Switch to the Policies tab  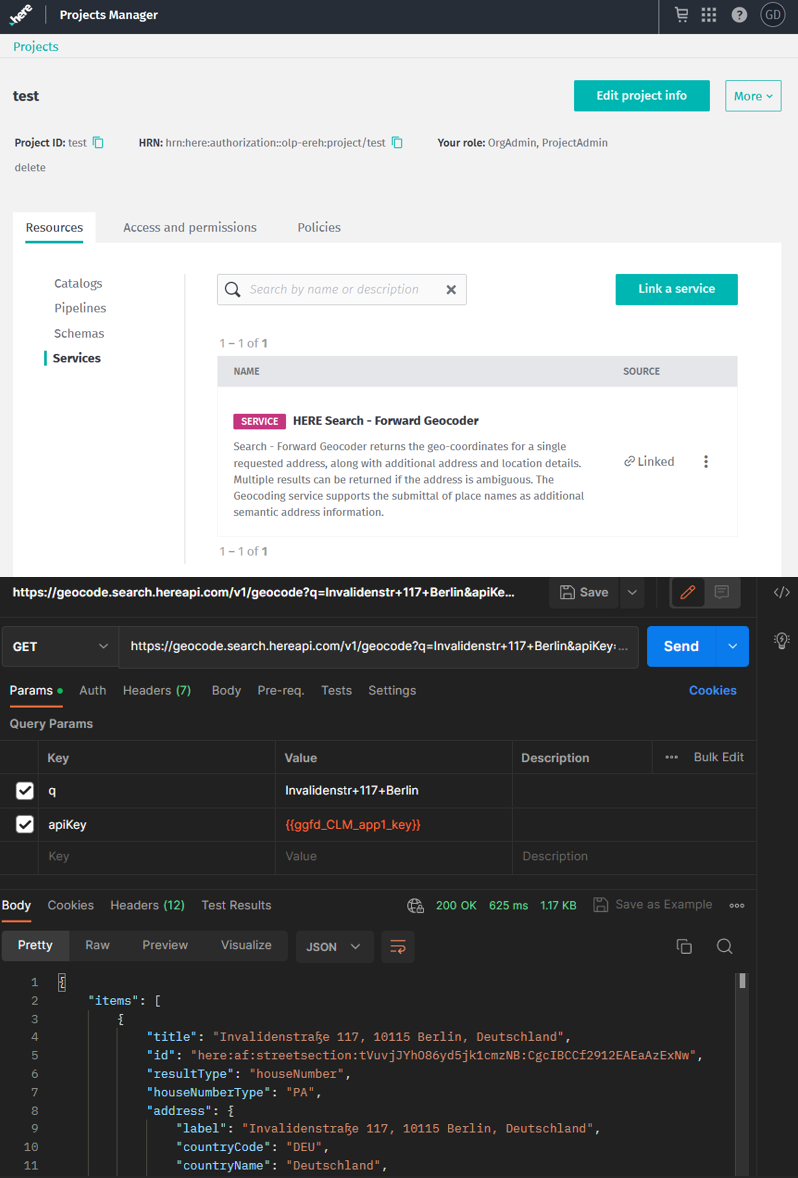tap(319, 227)
